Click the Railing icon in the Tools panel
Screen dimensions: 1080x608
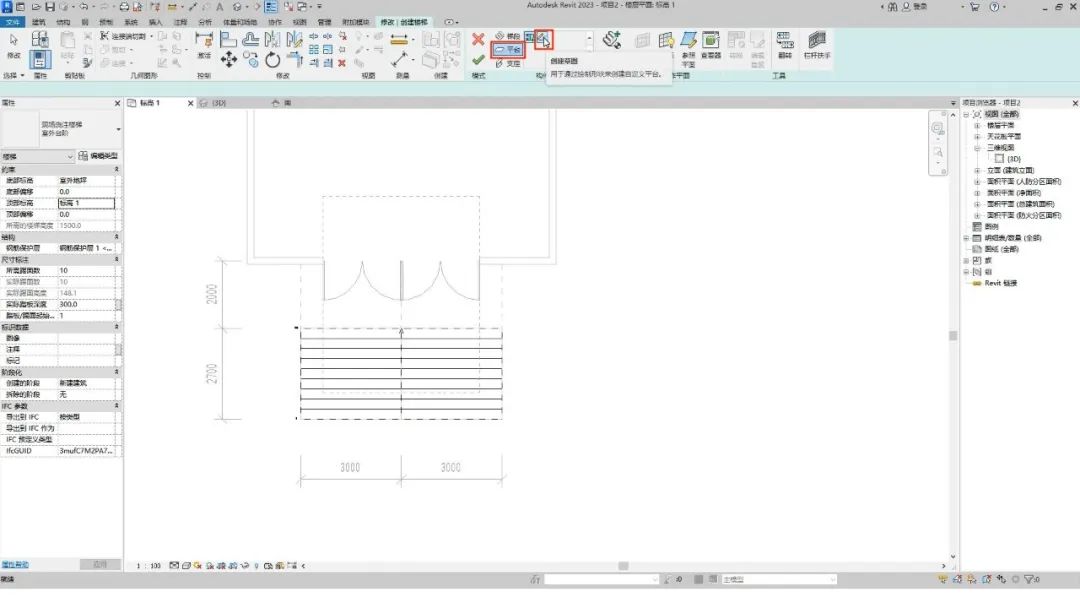817,44
